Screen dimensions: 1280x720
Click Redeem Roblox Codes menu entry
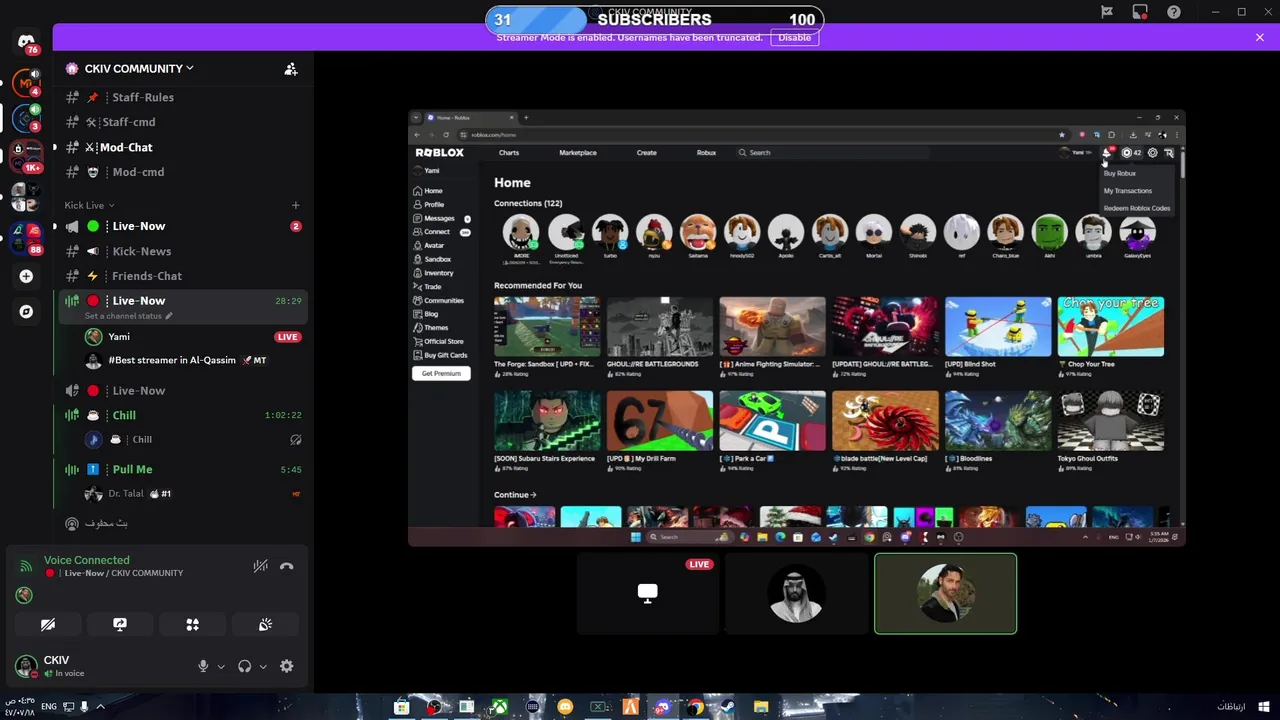1137,208
